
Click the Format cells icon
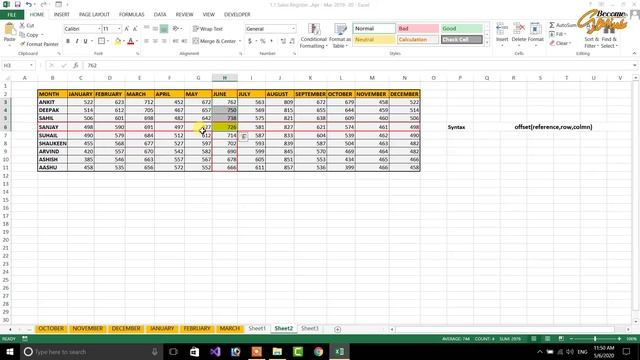point(536,29)
